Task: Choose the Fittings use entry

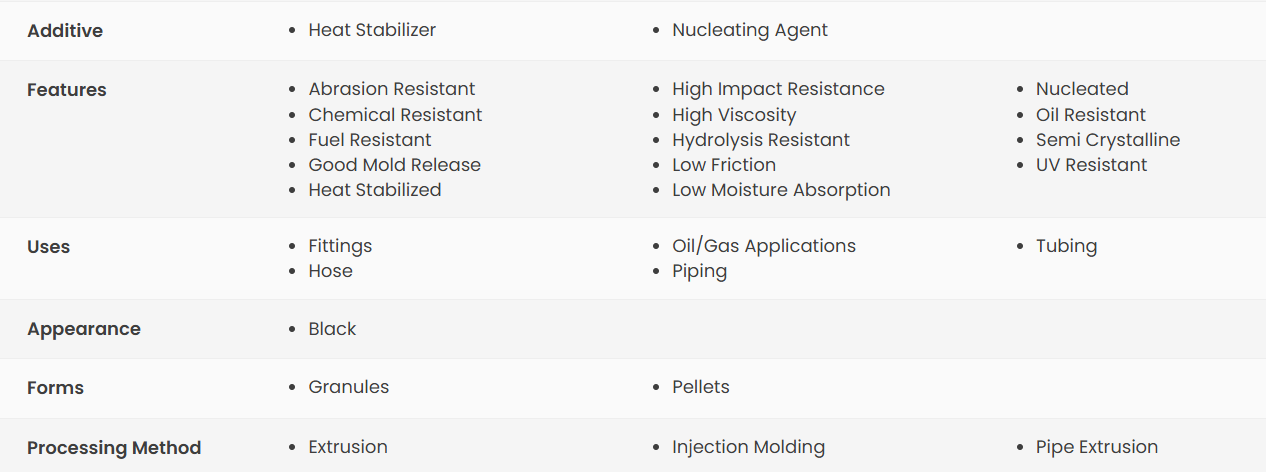Action: (340, 246)
